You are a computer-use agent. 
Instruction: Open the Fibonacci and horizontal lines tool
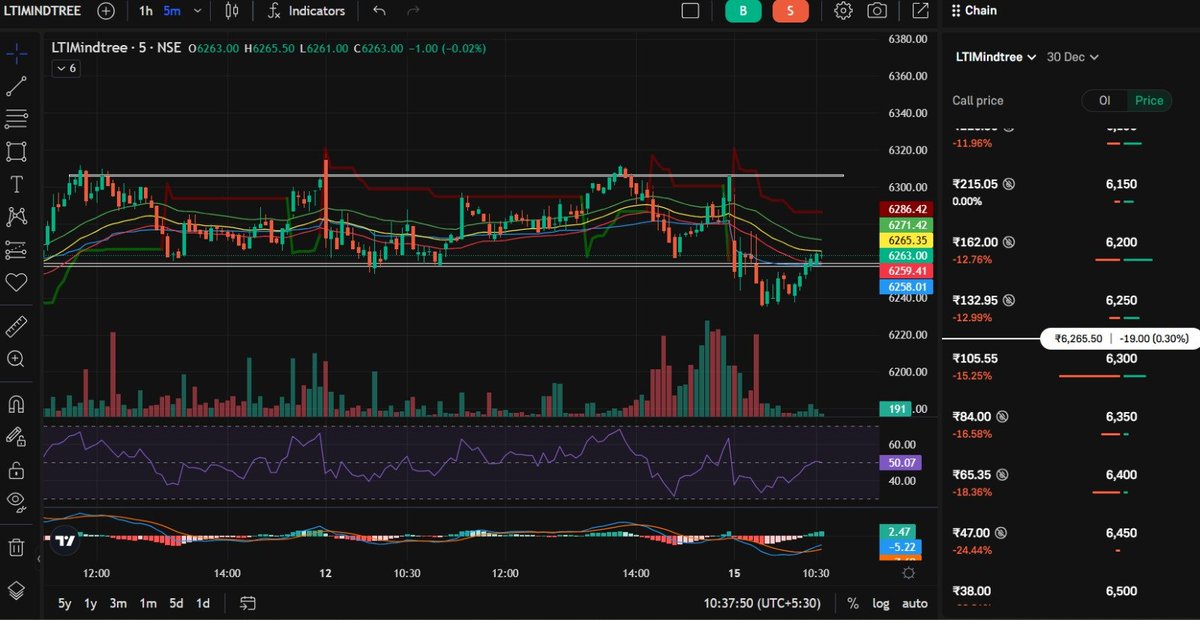coord(16,119)
